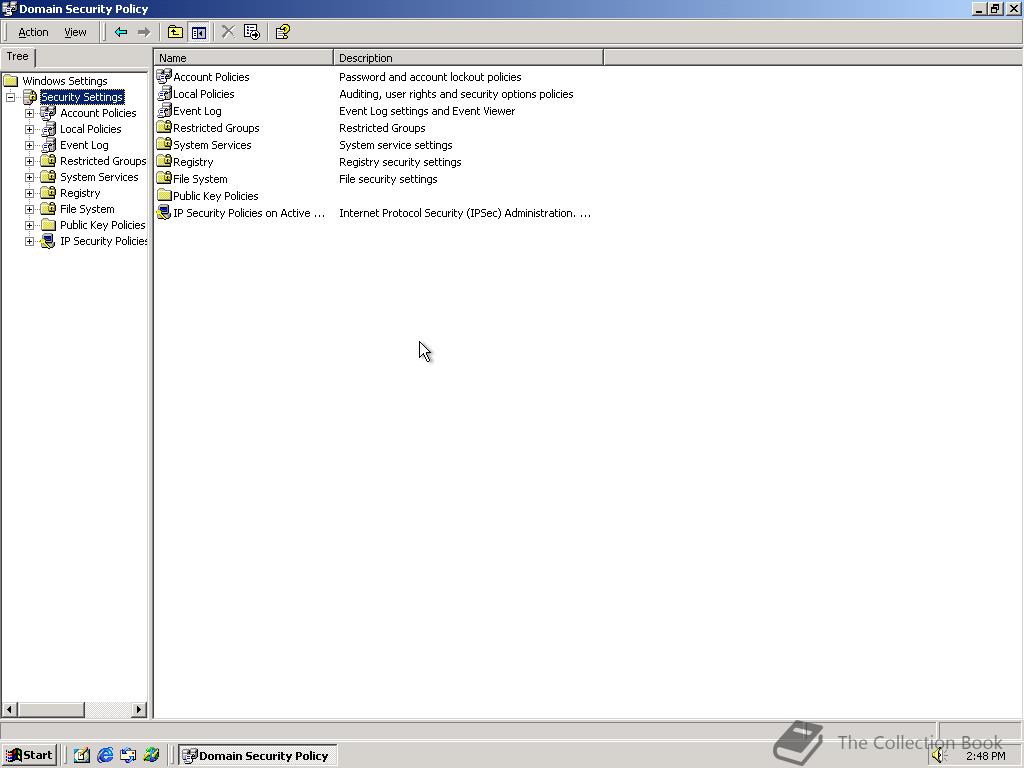Click 'Event Log settings and Event Viewer' text

coord(426,111)
